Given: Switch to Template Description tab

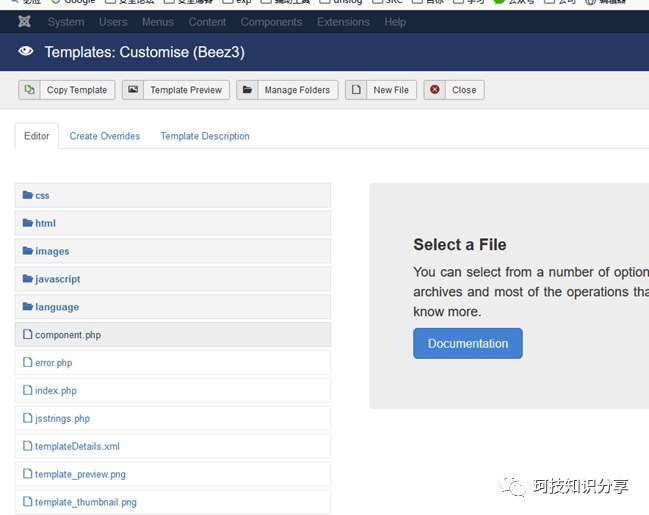Looking at the screenshot, I should [205, 136].
